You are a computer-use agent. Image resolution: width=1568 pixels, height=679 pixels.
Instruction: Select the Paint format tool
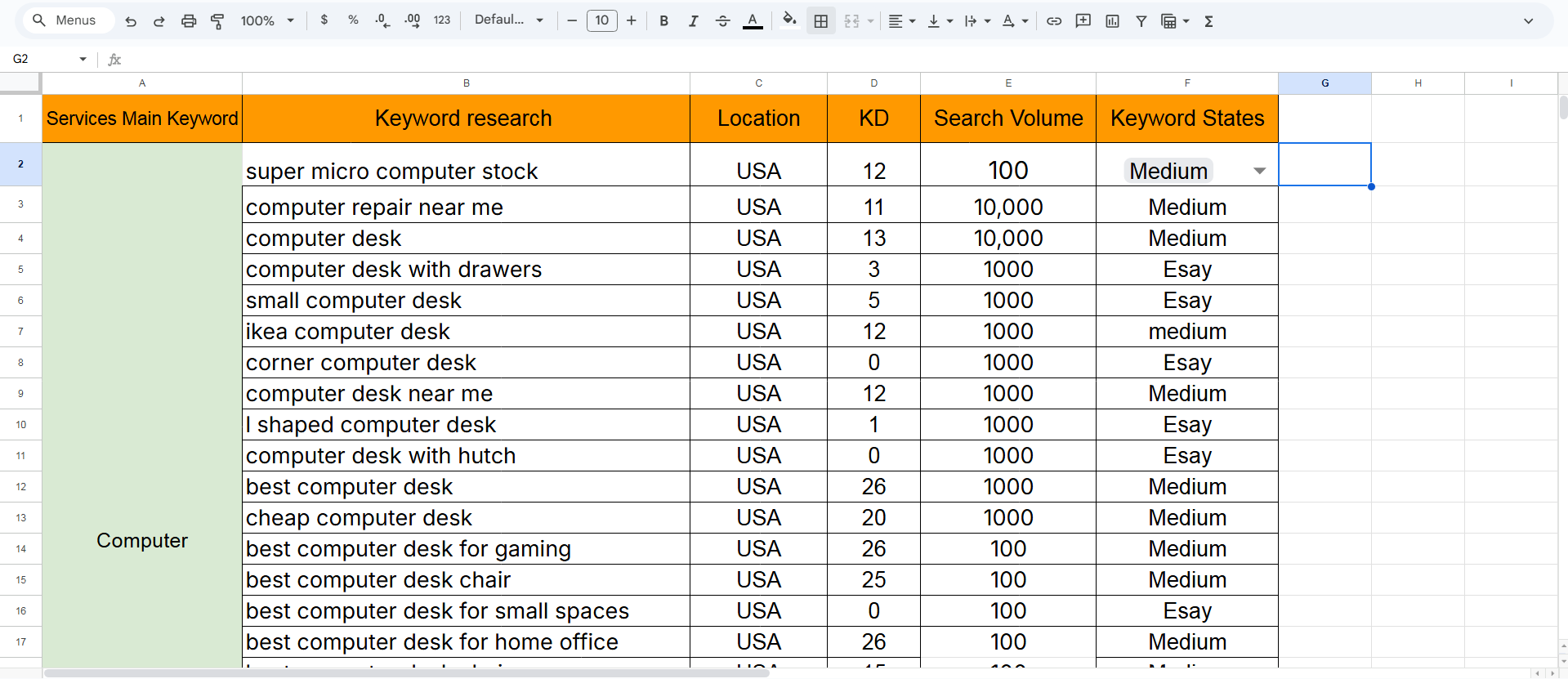(x=217, y=21)
